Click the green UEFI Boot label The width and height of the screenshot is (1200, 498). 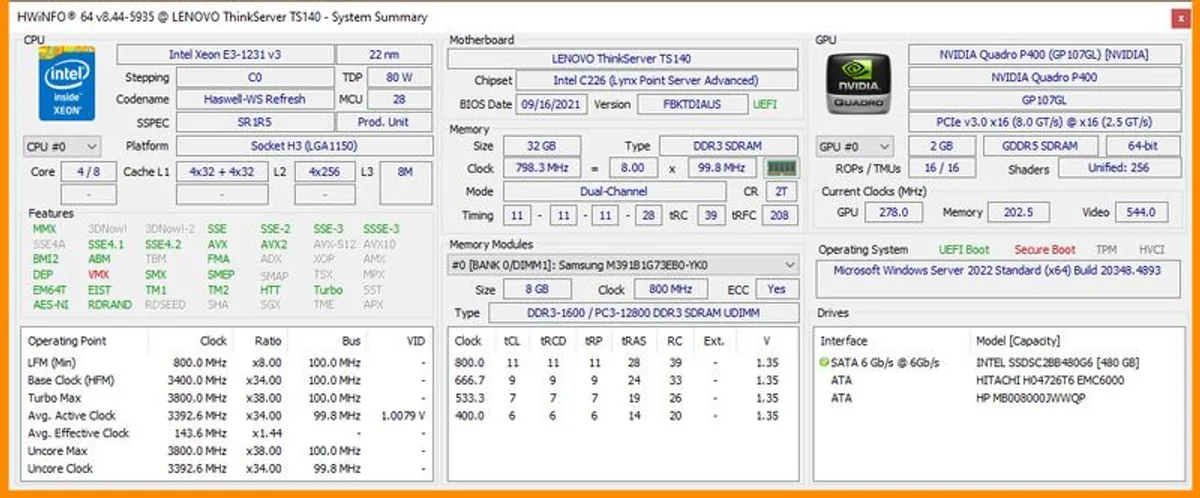(964, 250)
